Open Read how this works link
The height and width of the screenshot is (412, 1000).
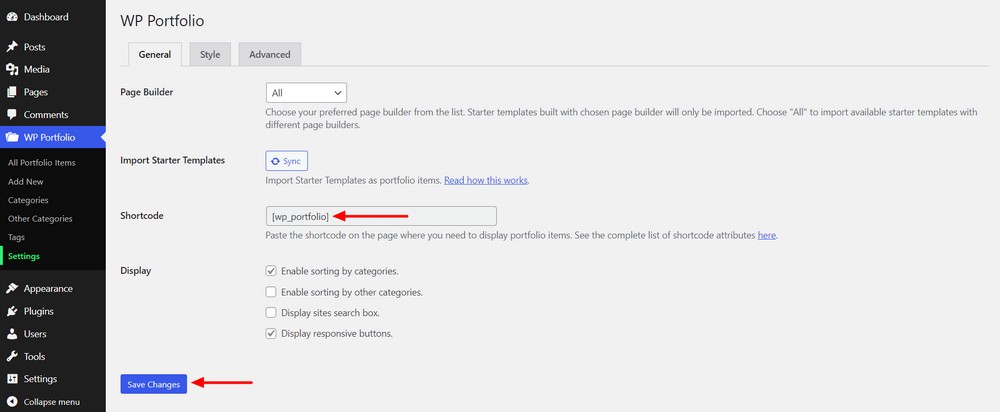tap(486, 180)
